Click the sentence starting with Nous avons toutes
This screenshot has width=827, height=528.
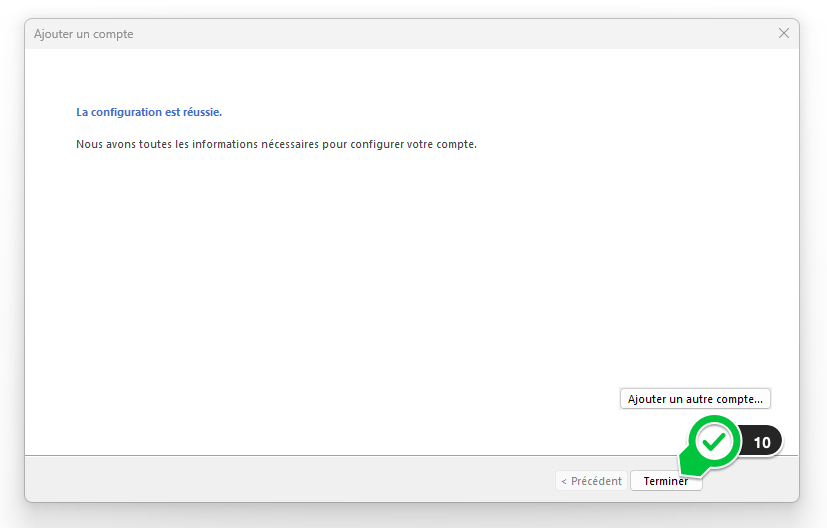pos(276,144)
